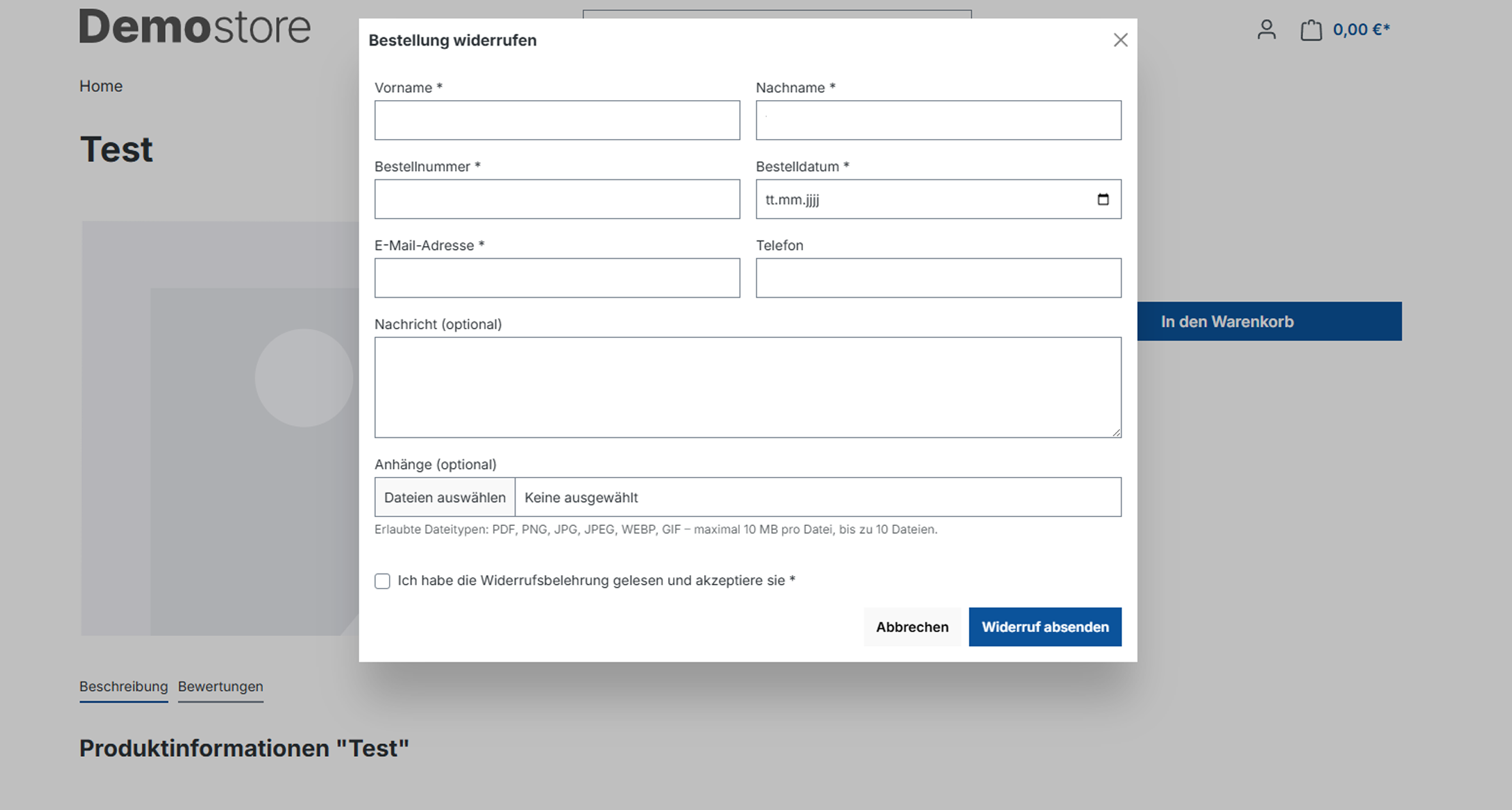Screen dimensions: 1512x810
Task: Focus the Bestellnummer field
Action: 557,200
